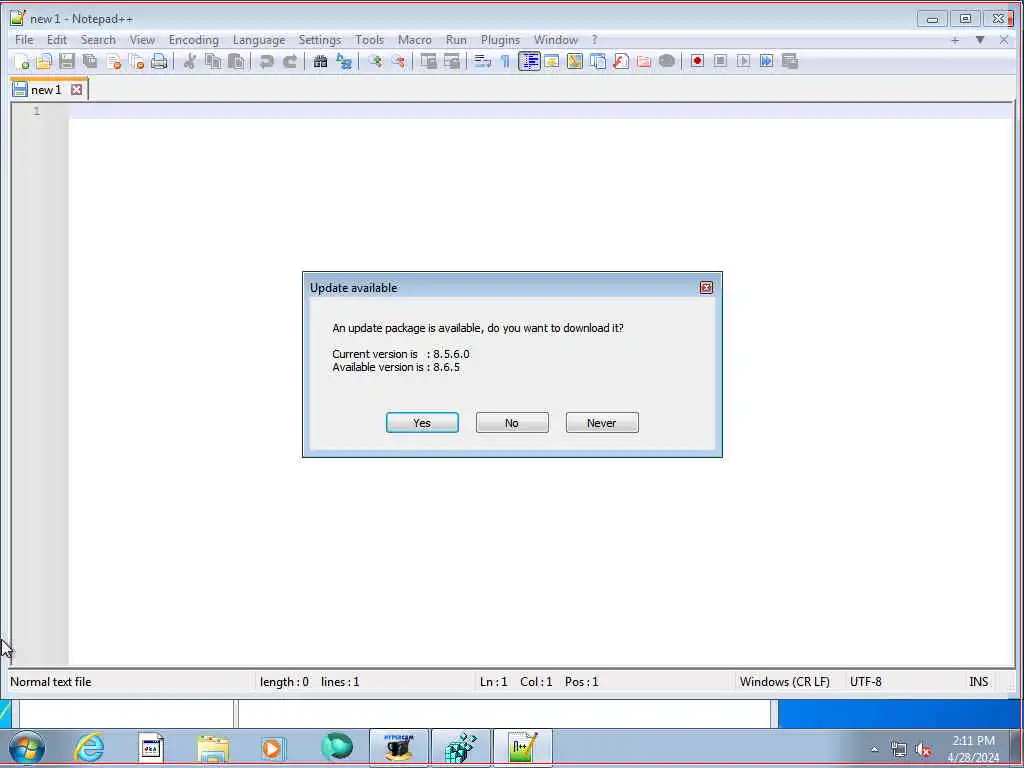This screenshot has width=1024, height=768.
Task: Show the Document Map panel icon
Action: (x=575, y=61)
